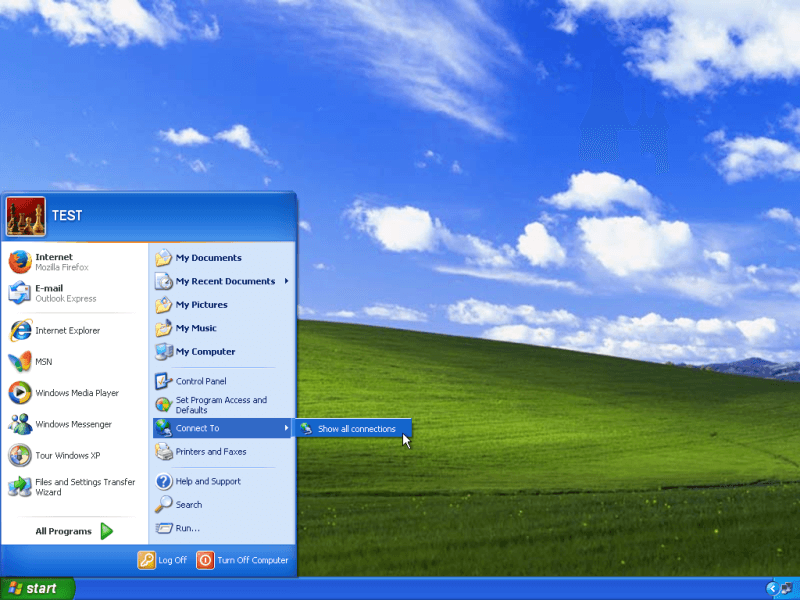
Task: Expand All Programs green arrow
Action: [107, 531]
